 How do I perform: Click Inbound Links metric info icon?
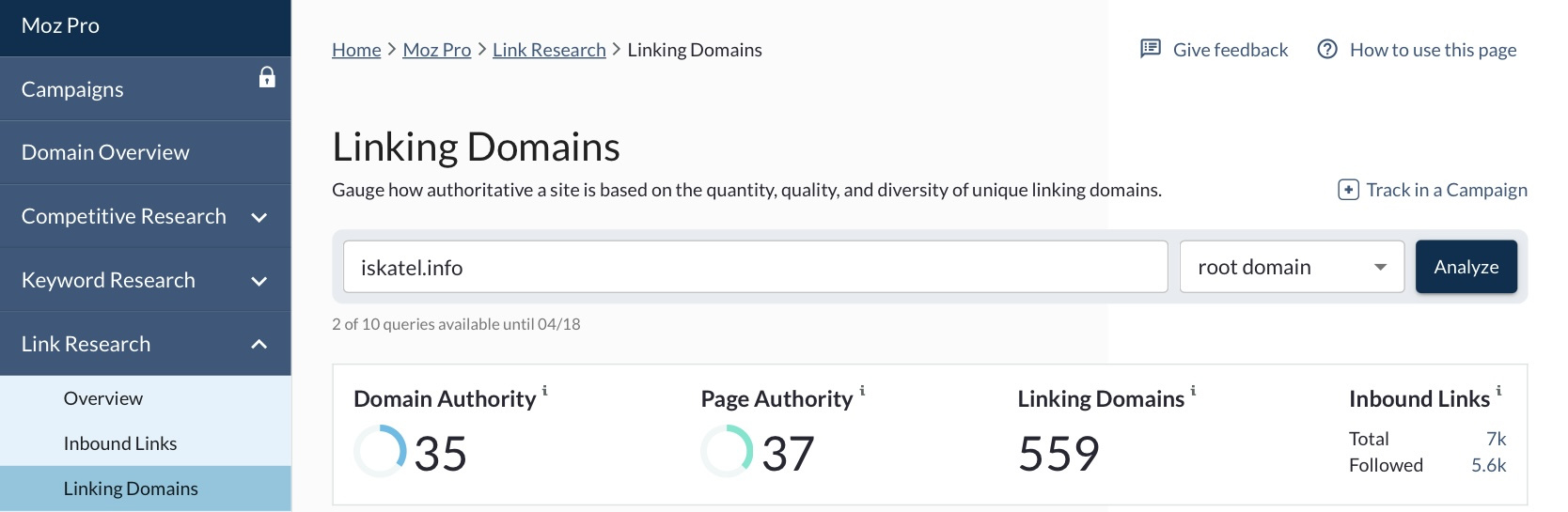(x=1498, y=390)
